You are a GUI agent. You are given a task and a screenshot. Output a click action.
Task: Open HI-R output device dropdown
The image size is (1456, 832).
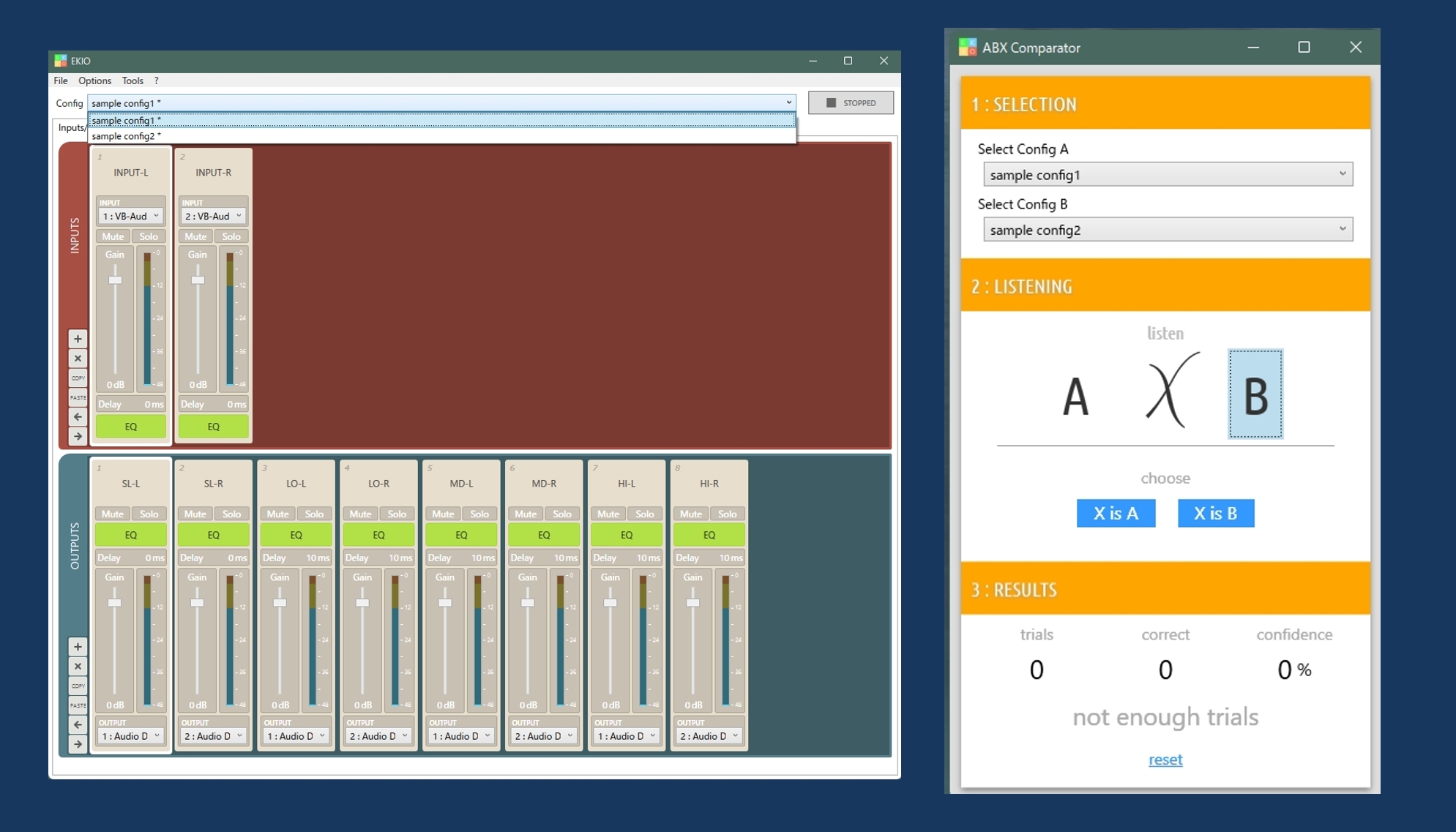pyautogui.click(x=709, y=736)
